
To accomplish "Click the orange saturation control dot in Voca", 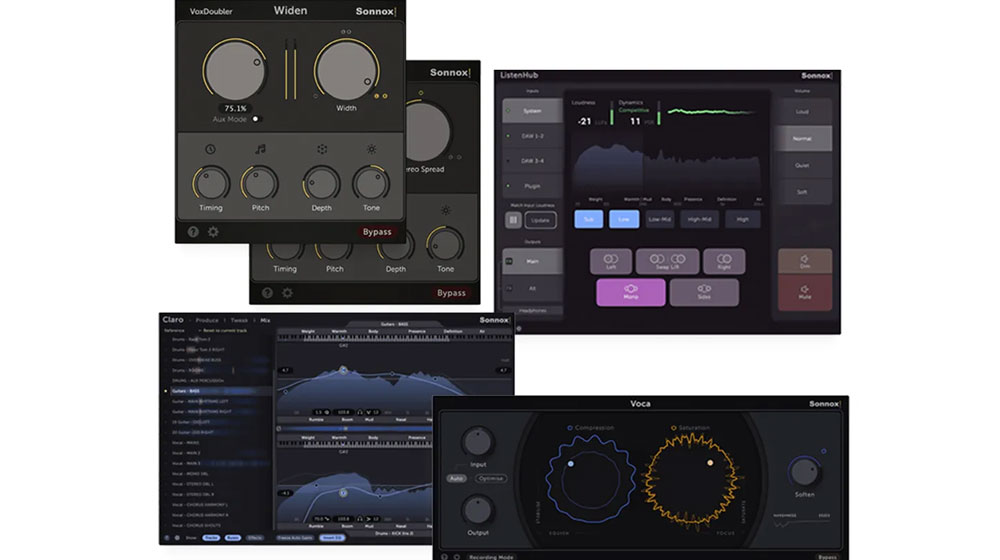I will pos(710,462).
